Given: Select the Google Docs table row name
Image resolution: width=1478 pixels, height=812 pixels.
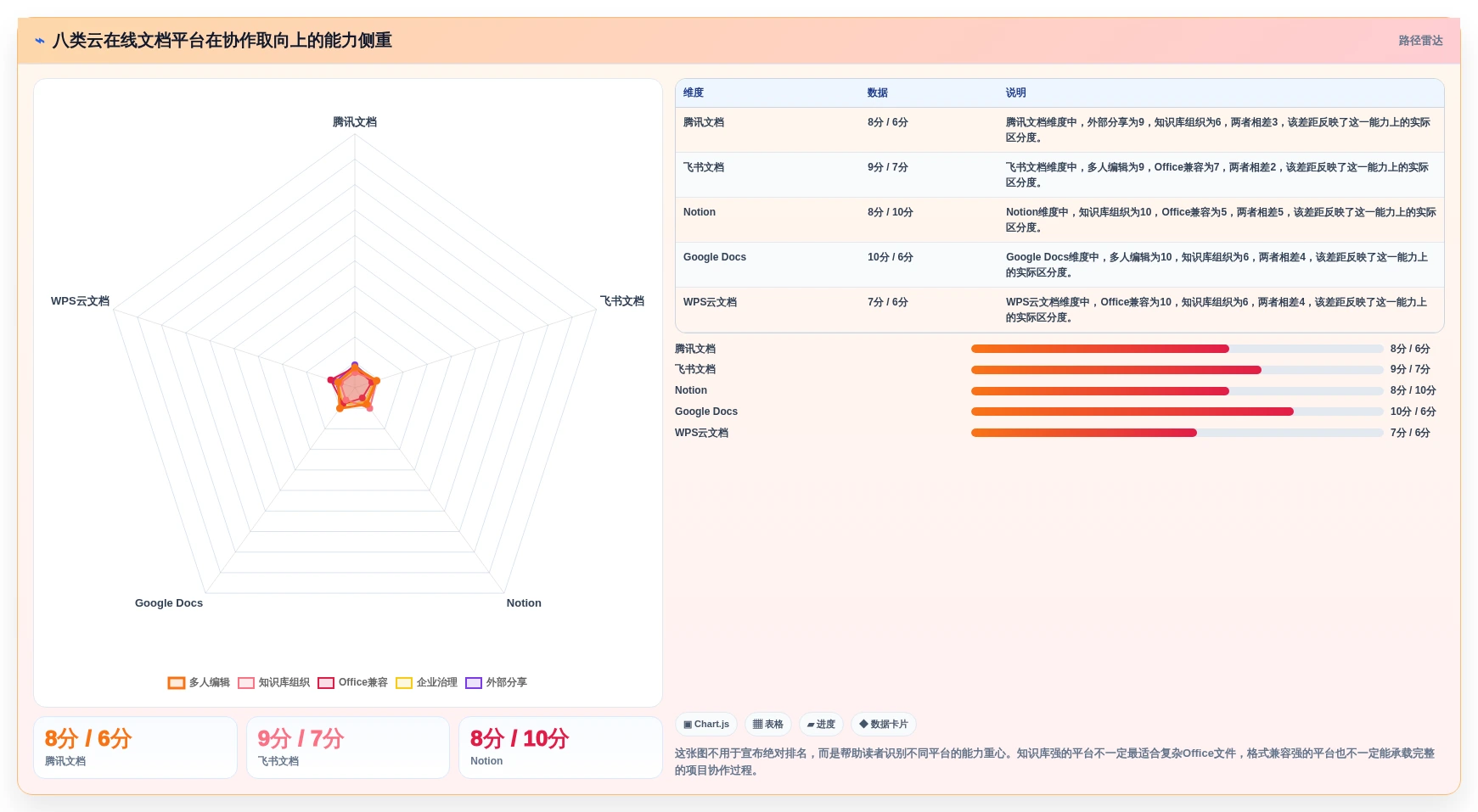Looking at the screenshot, I should click(x=715, y=258).
